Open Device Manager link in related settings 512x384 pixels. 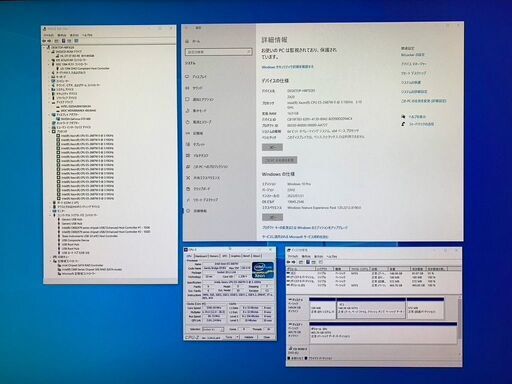click(414, 64)
